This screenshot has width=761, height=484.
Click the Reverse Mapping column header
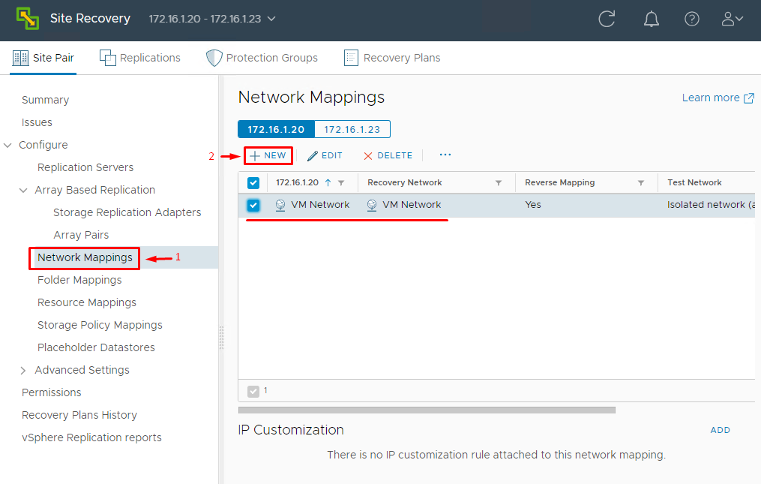click(560, 183)
